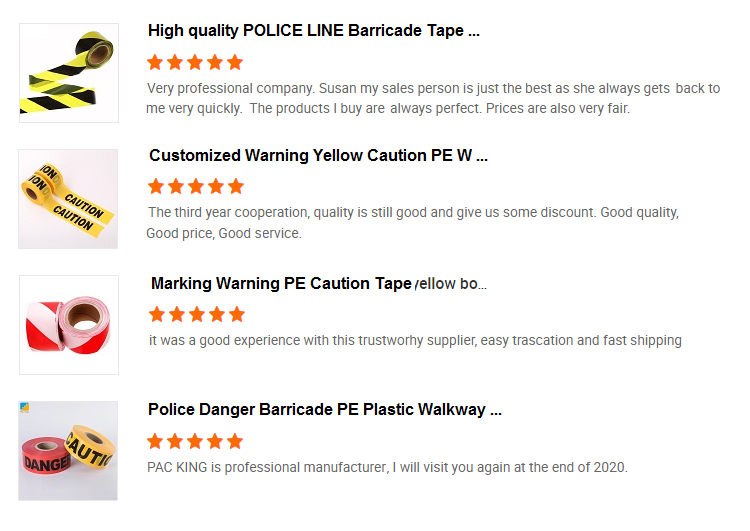
Task: Click the fifth star under POLICE LINE Barricade Tape
Action: coord(235,62)
